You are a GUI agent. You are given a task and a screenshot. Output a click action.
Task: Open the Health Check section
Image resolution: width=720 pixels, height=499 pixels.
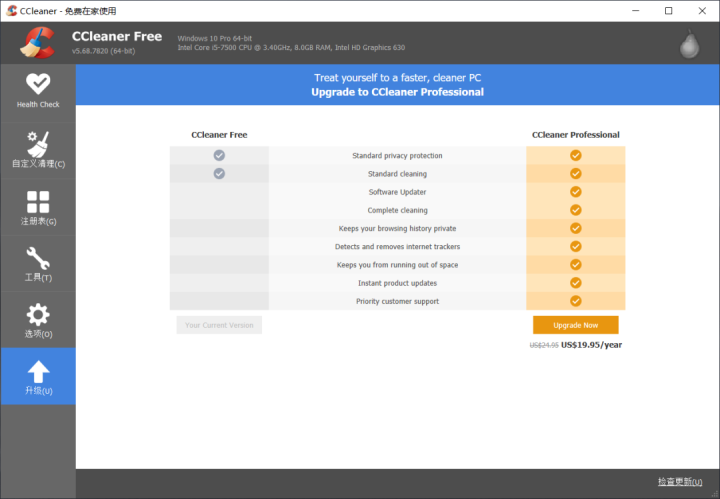pos(38,92)
